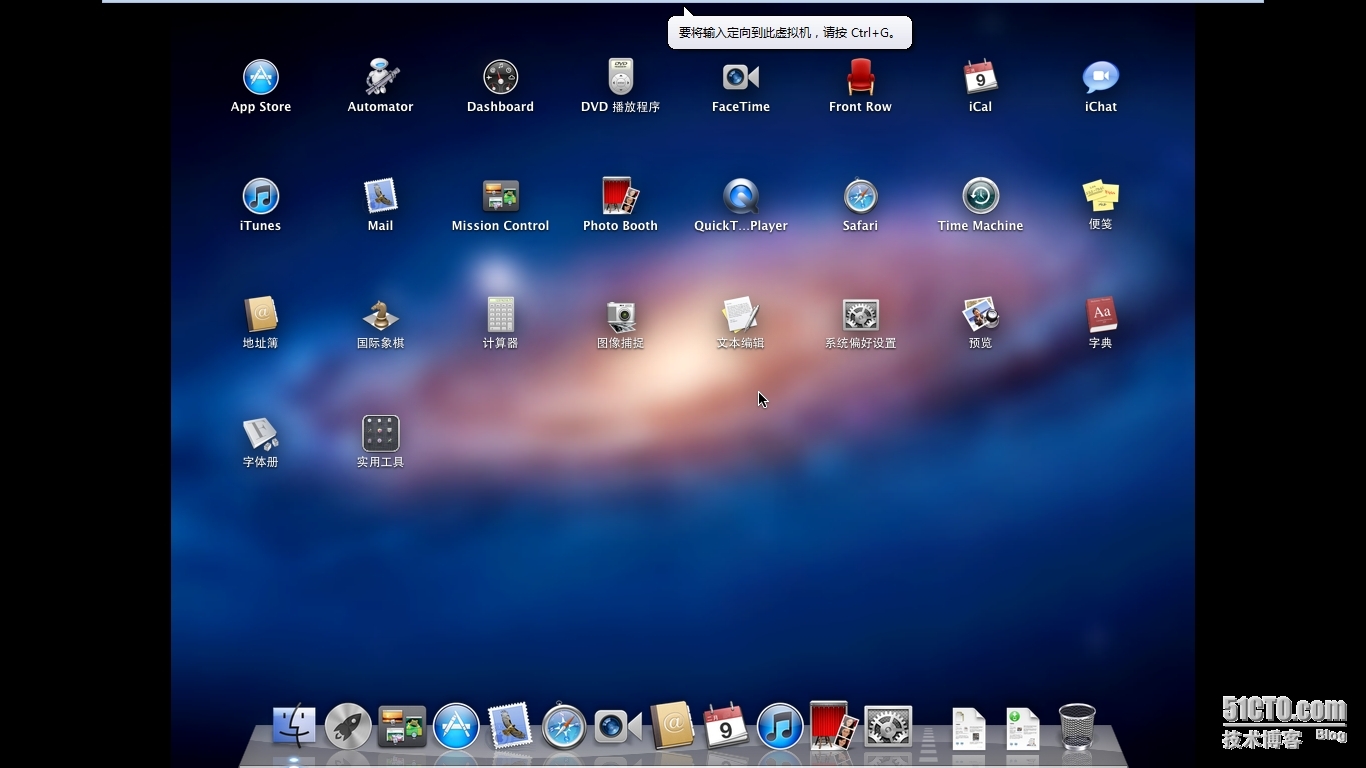The width and height of the screenshot is (1366, 768).
Task: Open iCal from the Launchpad grid
Action: pos(981,77)
